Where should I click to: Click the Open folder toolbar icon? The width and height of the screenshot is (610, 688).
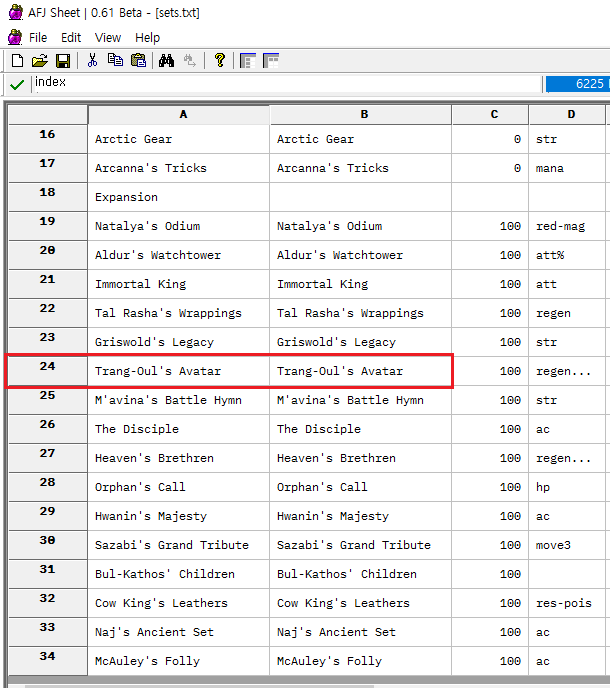click(x=40, y=61)
